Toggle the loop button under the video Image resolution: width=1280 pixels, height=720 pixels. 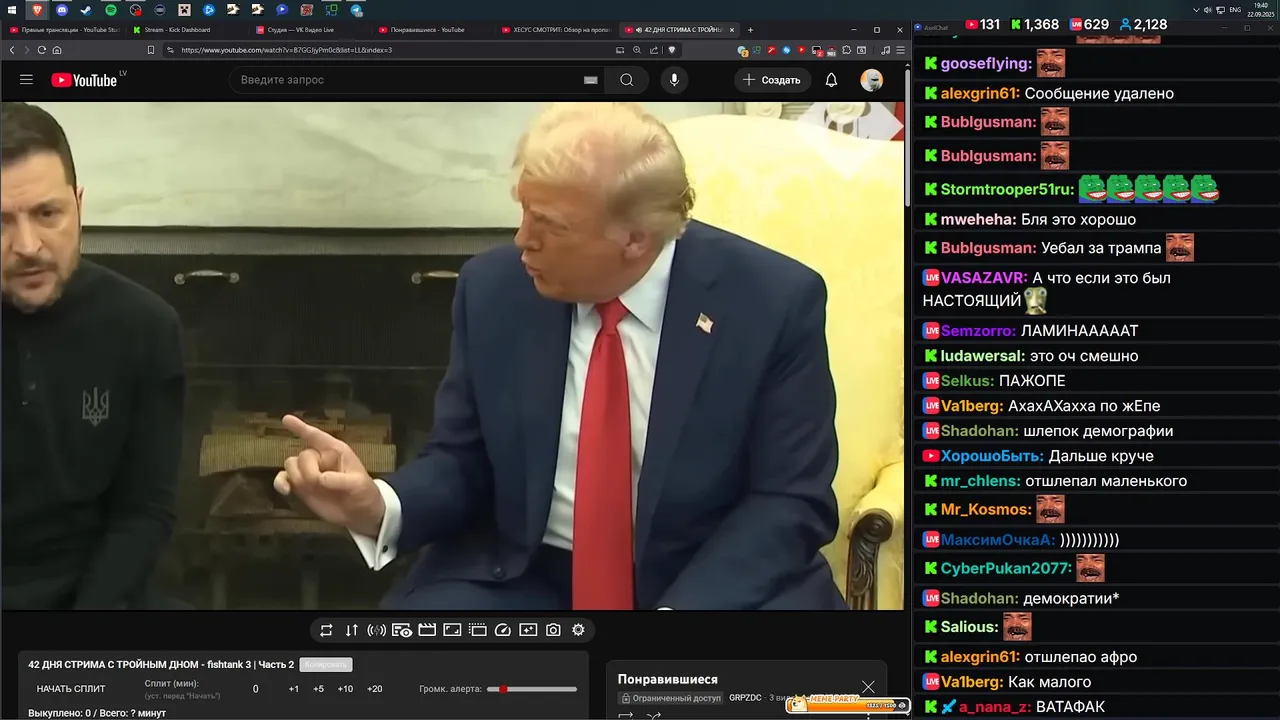(x=326, y=630)
